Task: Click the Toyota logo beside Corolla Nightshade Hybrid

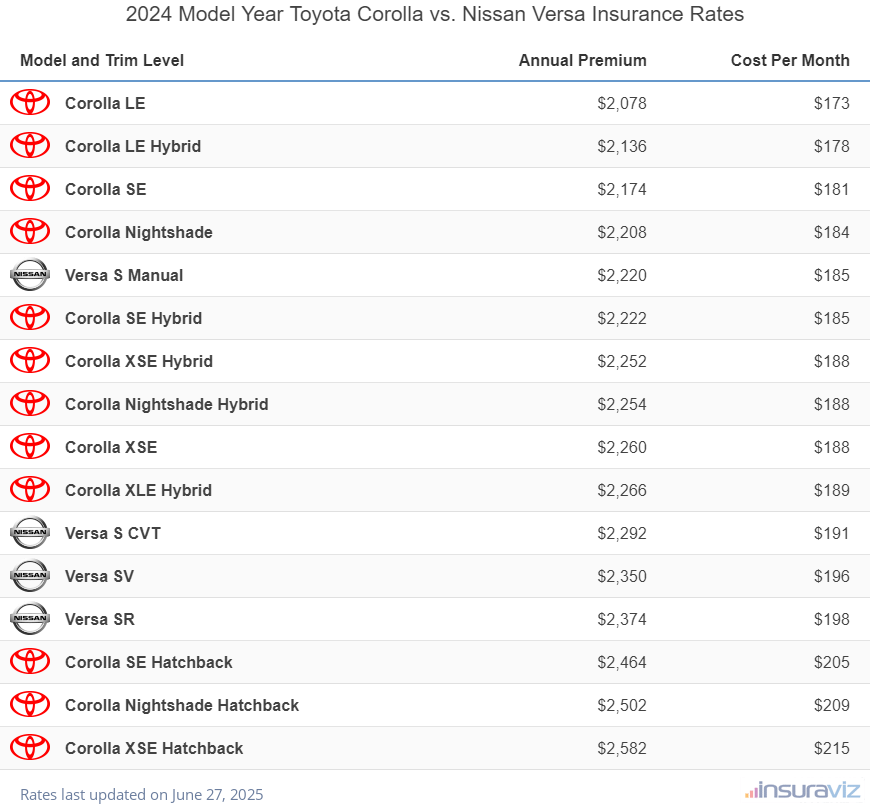Action: pyautogui.click(x=30, y=403)
